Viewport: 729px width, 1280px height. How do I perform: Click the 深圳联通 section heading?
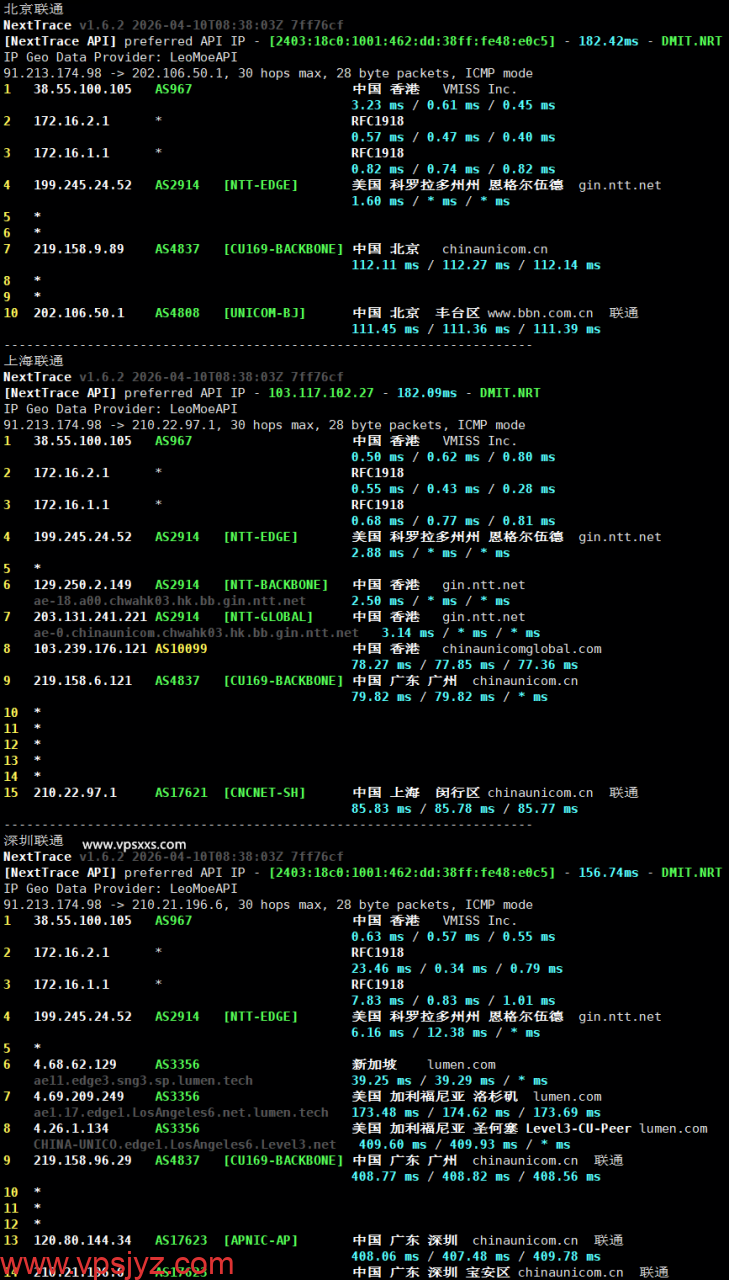click(x=33, y=840)
